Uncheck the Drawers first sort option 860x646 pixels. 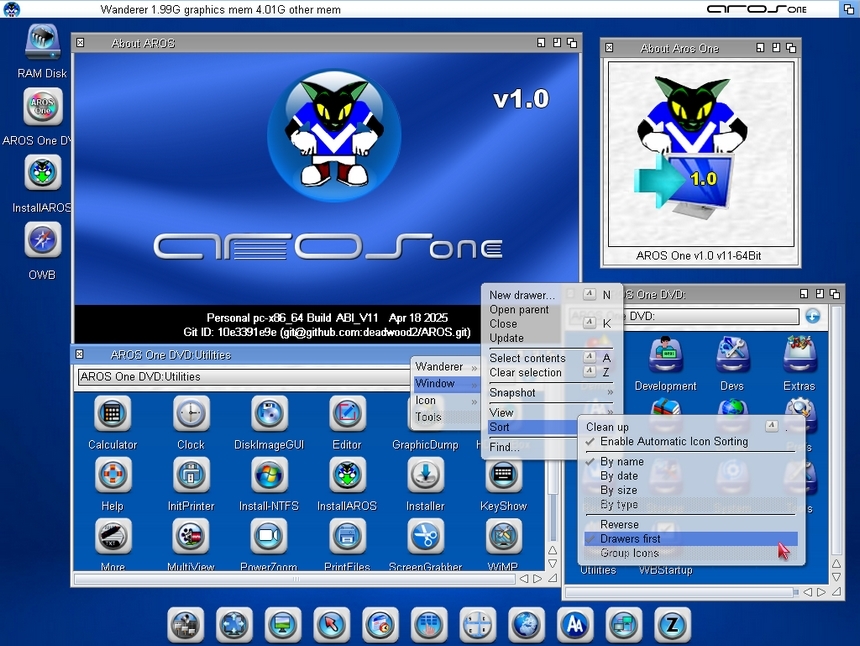click(630, 539)
